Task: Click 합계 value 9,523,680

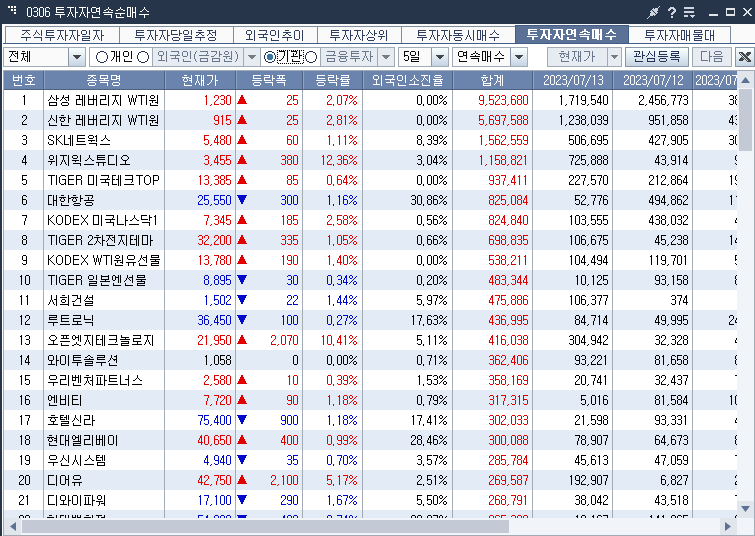Action: pos(503,100)
